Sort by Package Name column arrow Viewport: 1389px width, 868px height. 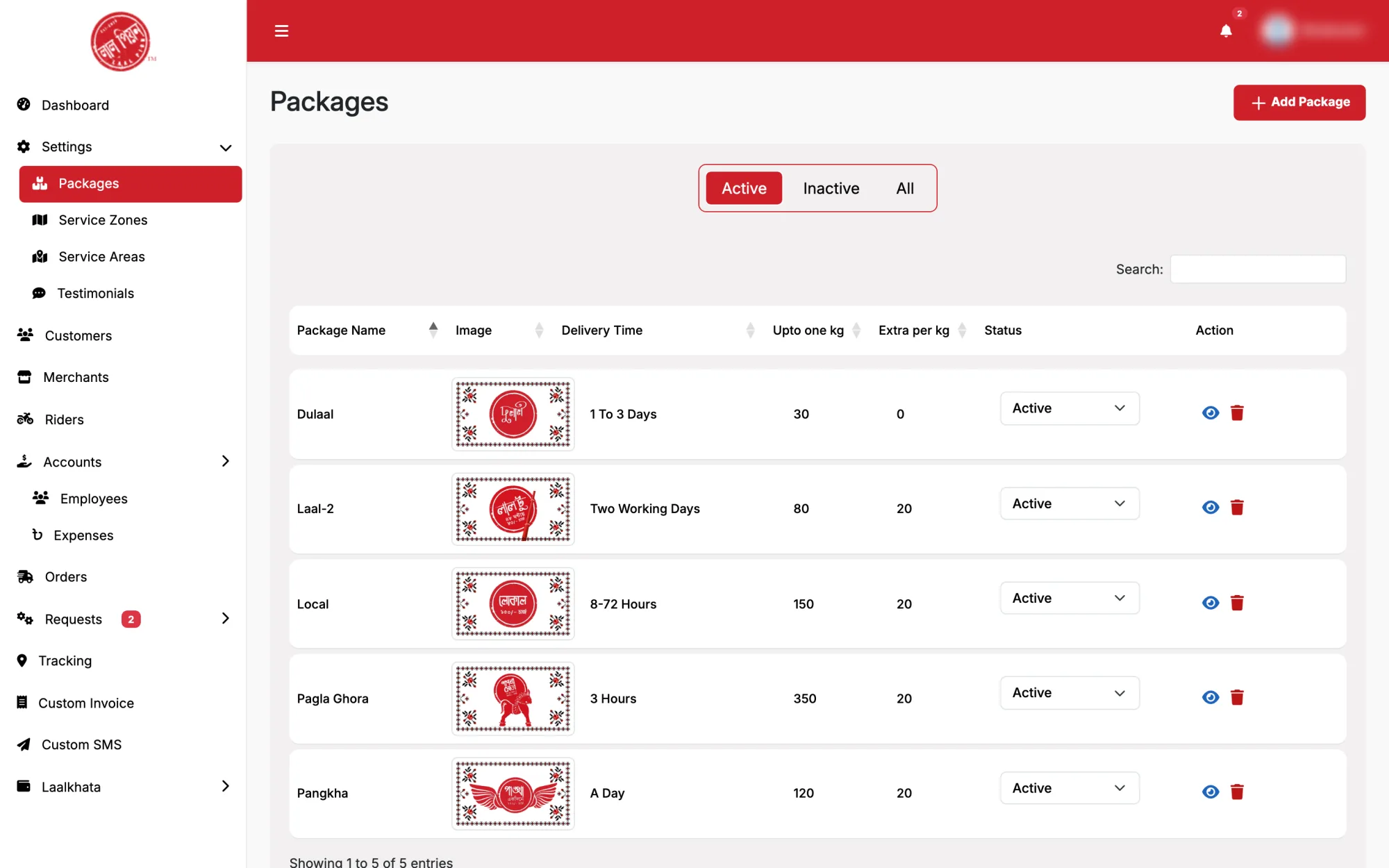coord(433,331)
